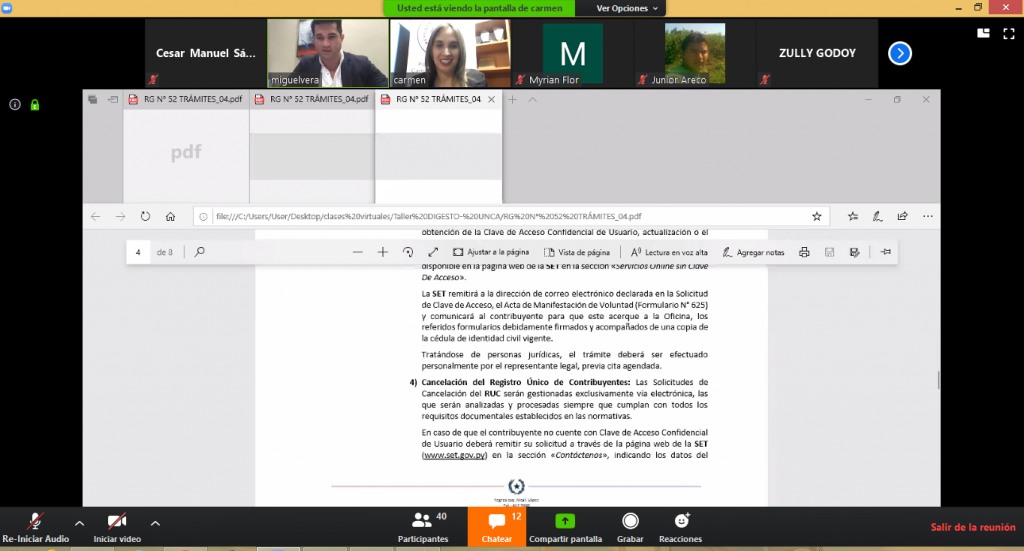
Task: Turn on camera with Iniciar video
Action: (x=117, y=527)
